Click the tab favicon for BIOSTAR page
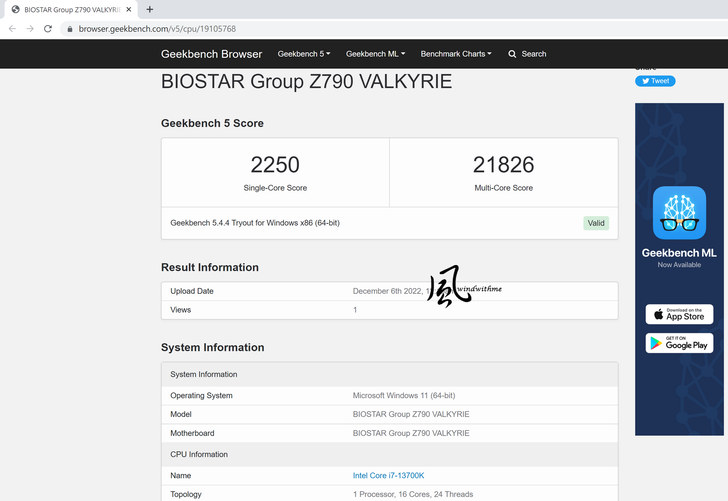This screenshot has width=728, height=501. tap(15, 9)
